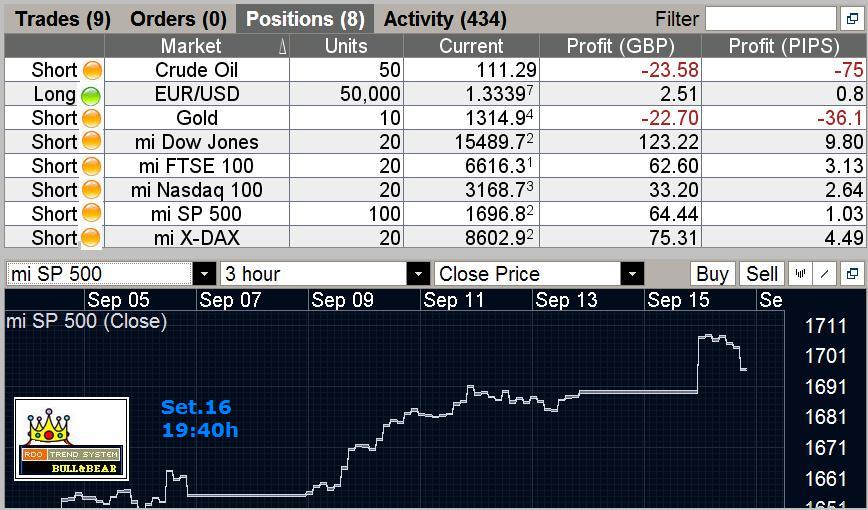Screen dimensions: 868x510
Task: Click the orange icon in mi FTSE 100 row
Action: tap(92, 166)
